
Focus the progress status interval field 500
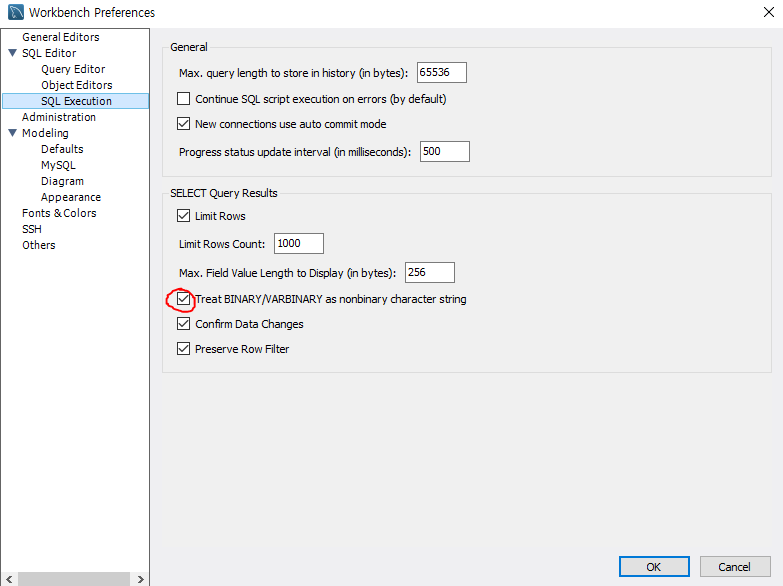444,151
